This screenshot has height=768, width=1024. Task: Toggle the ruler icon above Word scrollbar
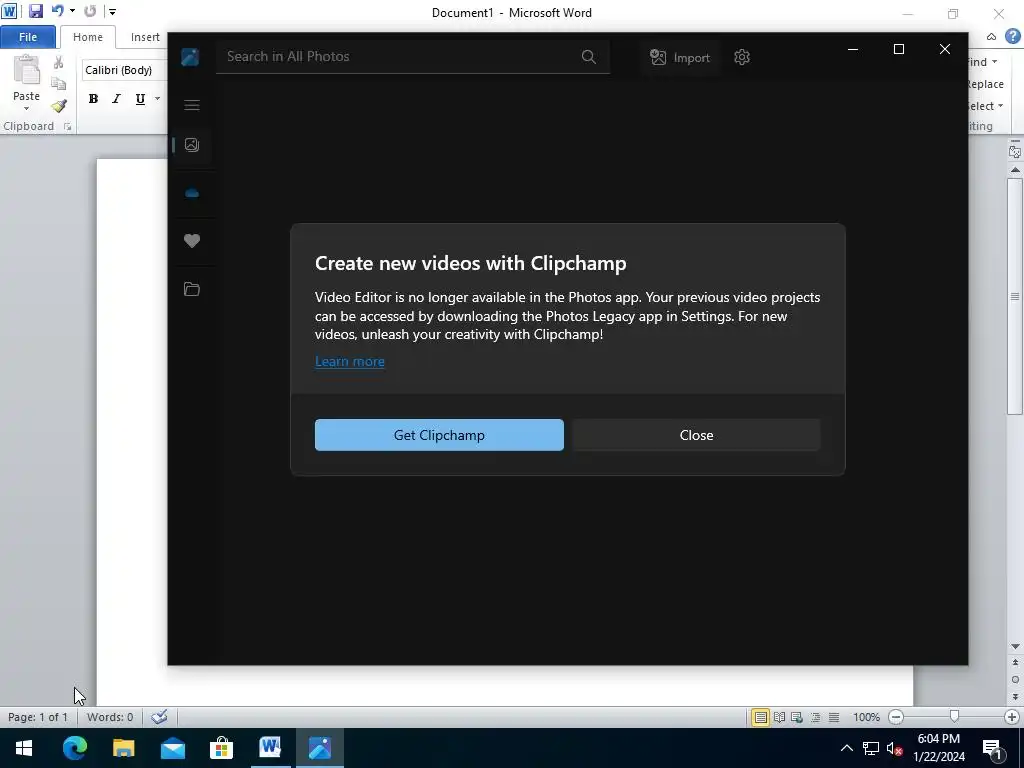tap(1015, 152)
